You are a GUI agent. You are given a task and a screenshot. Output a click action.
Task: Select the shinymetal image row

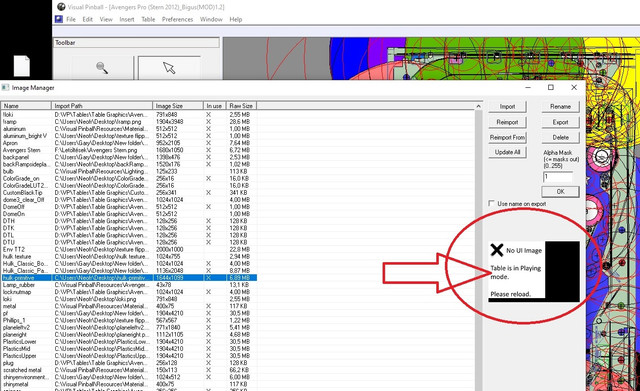tap(129, 384)
